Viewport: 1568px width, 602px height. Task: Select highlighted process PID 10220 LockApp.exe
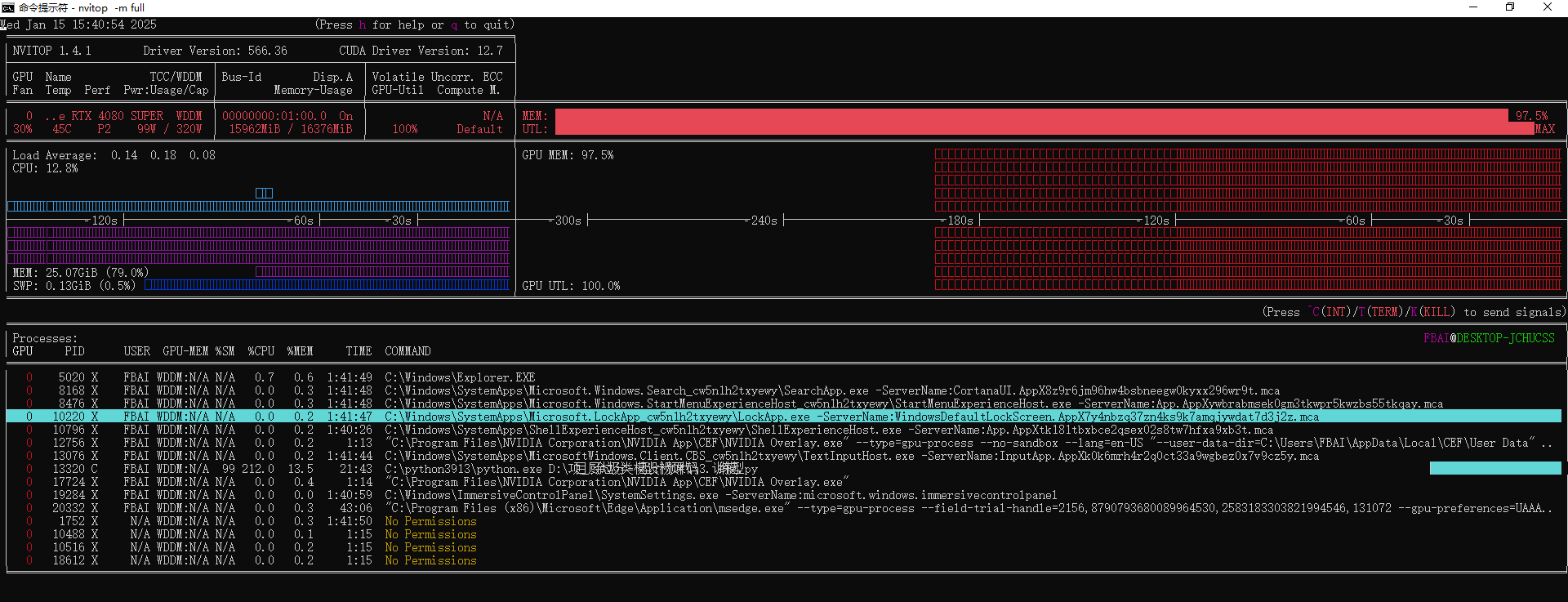click(784, 417)
